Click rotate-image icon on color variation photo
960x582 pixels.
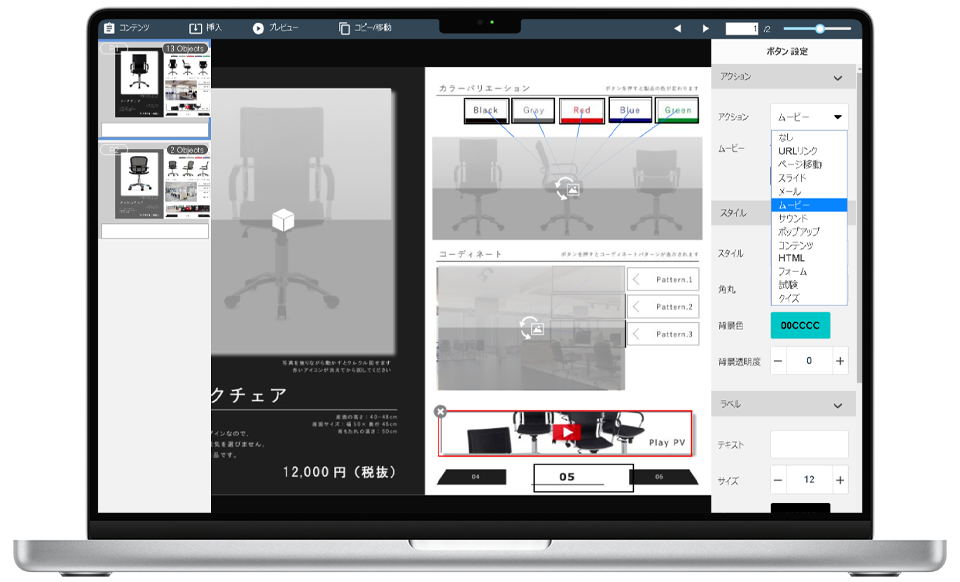coord(567,188)
